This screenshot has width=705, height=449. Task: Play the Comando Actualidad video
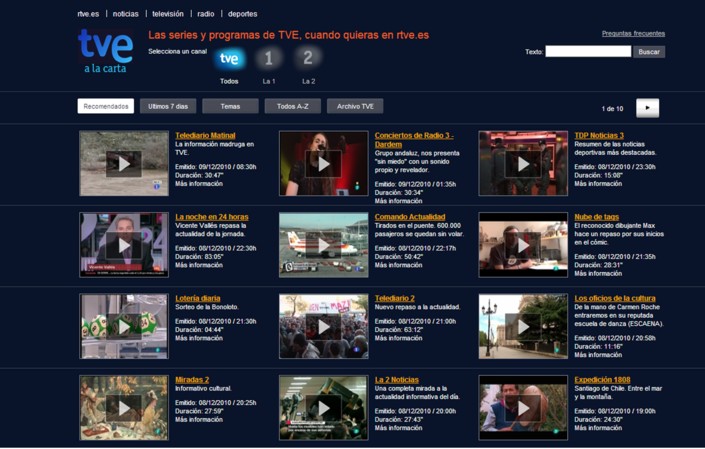(324, 245)
